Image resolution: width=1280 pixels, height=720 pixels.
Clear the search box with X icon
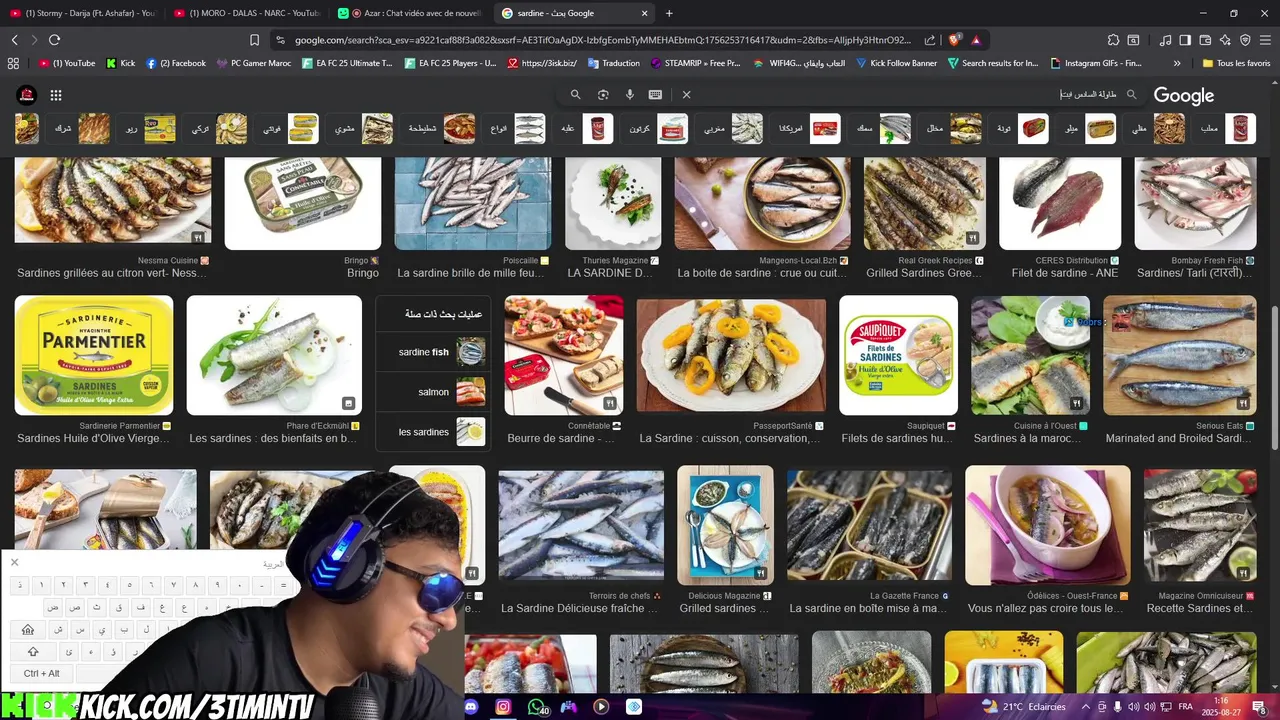686,95
